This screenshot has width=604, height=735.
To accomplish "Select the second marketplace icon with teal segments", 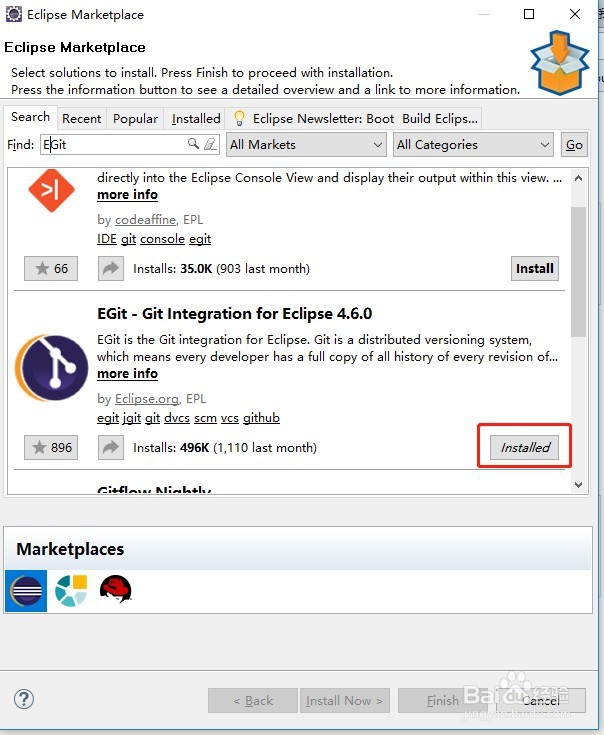I will tap(71, 591).
